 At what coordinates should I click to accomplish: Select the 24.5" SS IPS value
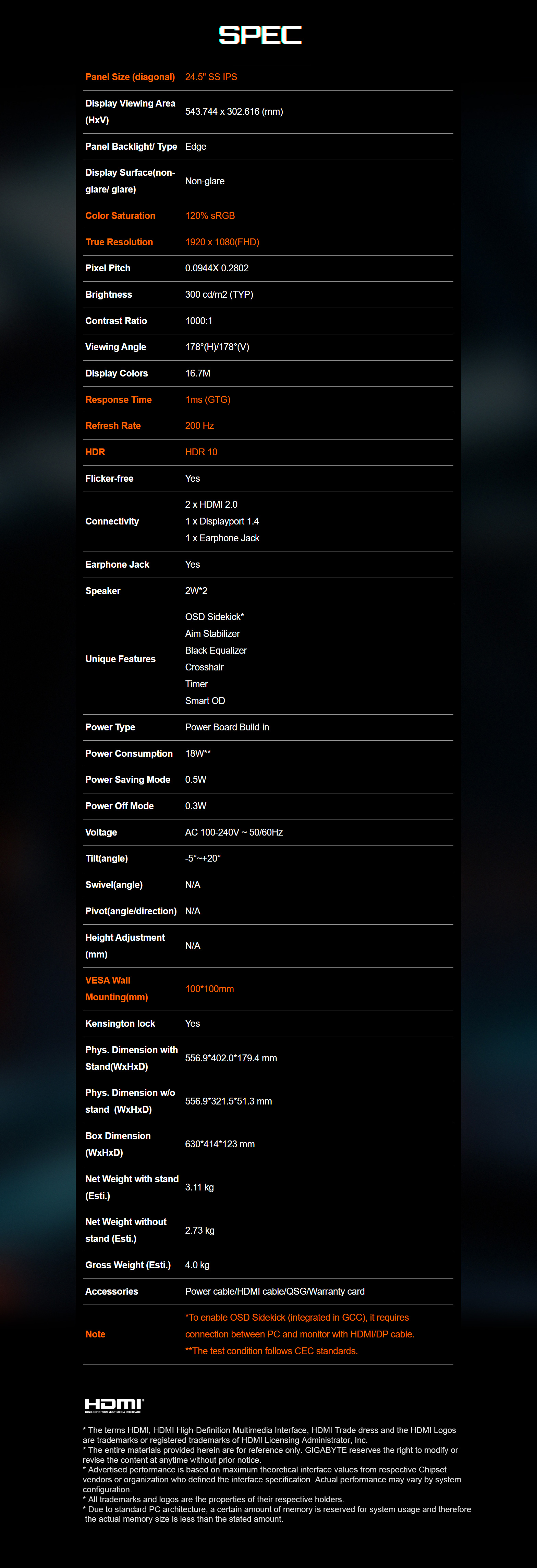(x=211, y=77)
